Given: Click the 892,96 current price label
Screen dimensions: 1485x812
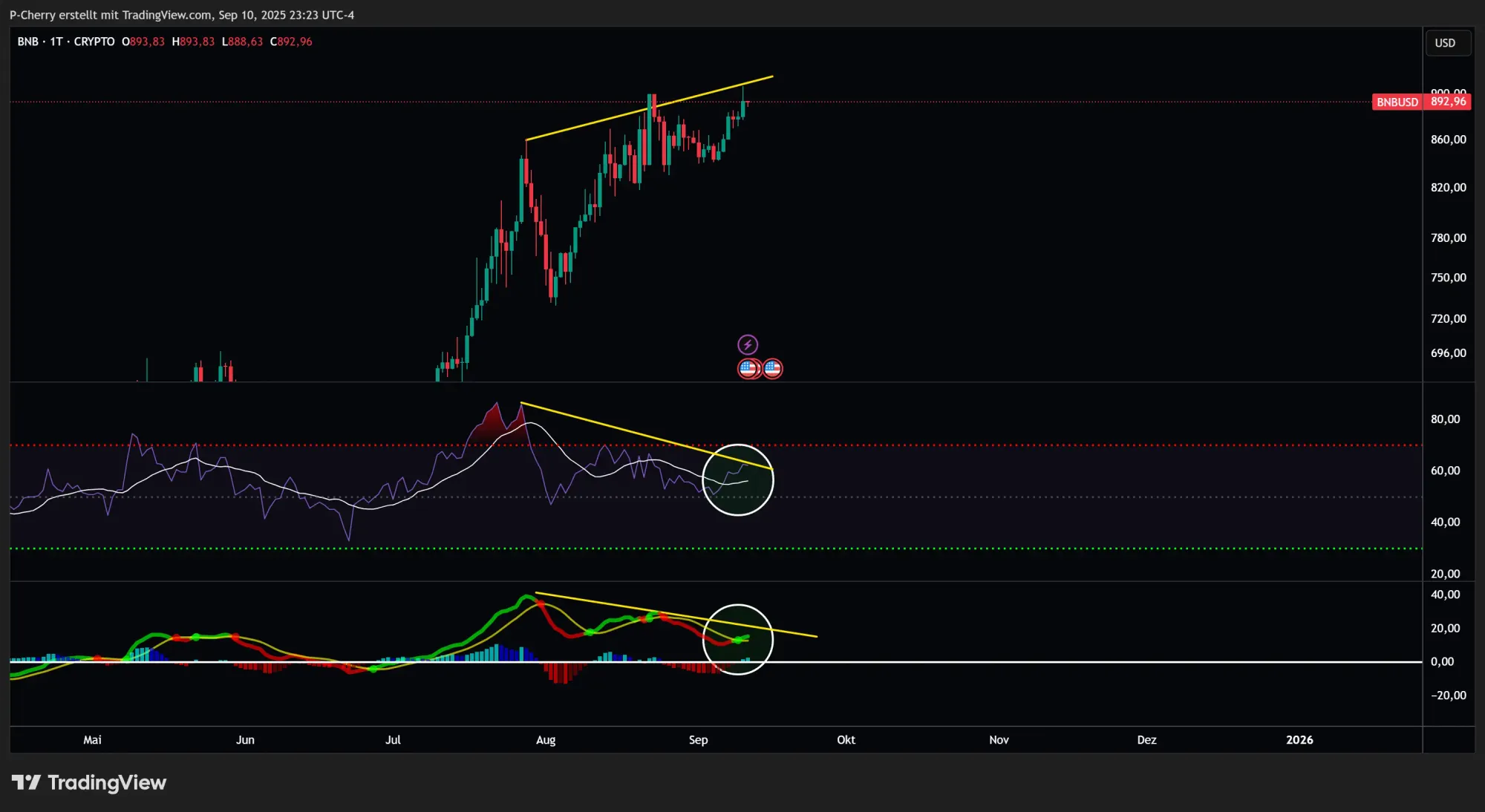Looking at the screenshot, I should tap(1448, 102).
